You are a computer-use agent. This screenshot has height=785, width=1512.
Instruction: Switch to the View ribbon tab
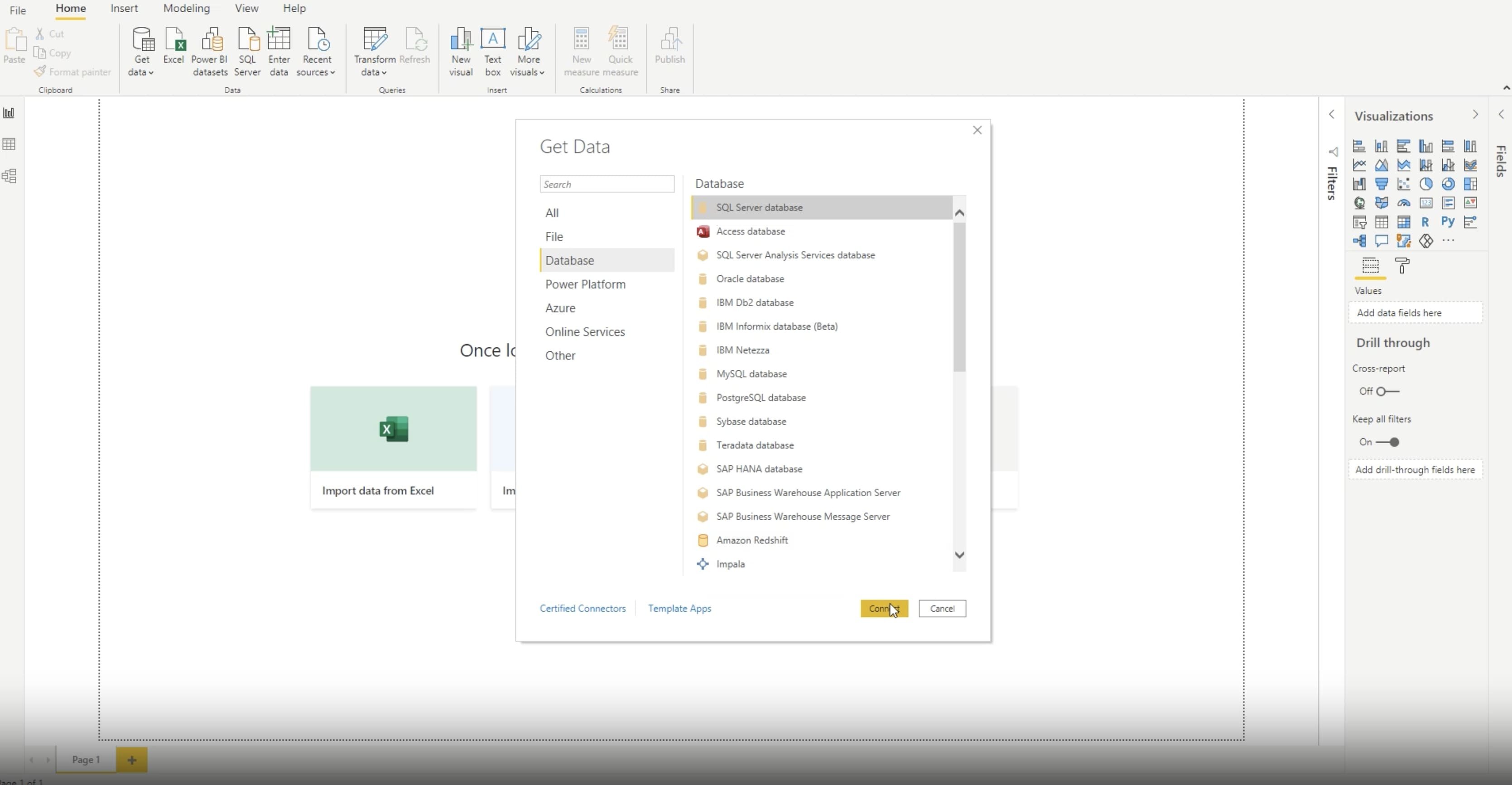click(246, 8)
